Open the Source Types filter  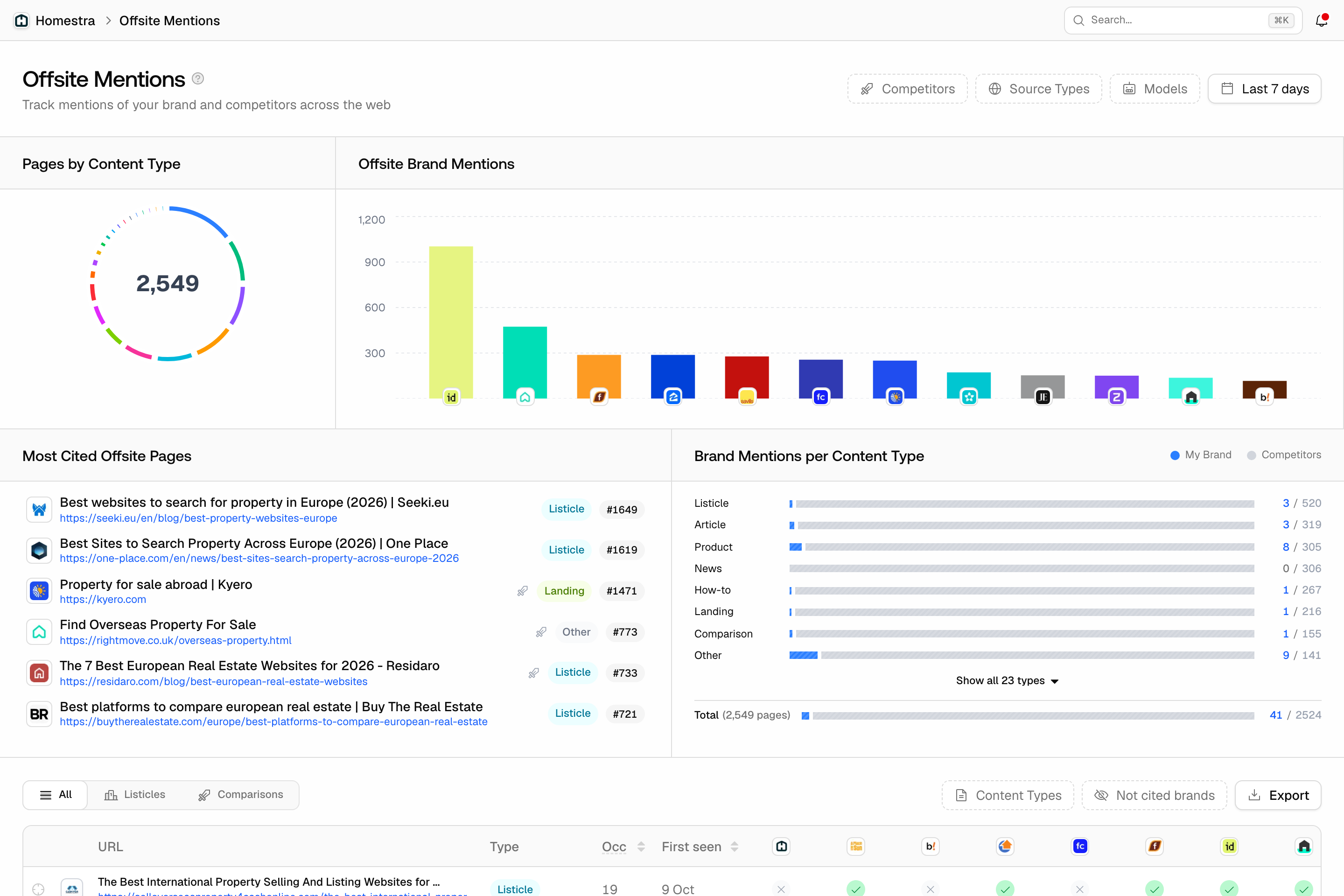1038,89
